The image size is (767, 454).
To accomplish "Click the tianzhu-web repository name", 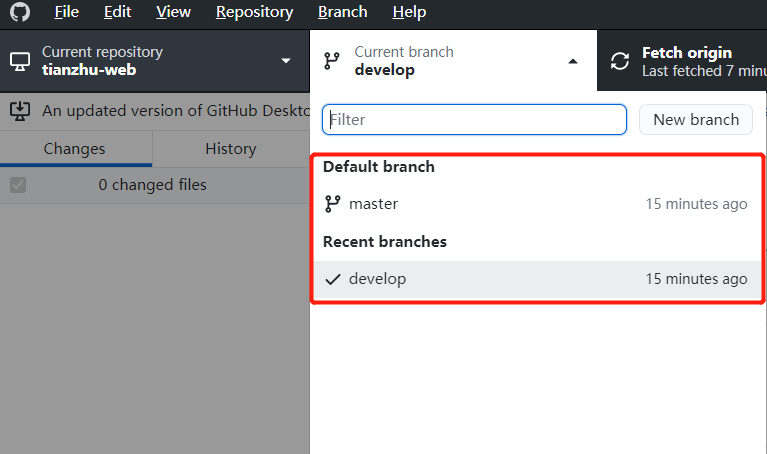I will pos(89,70).
